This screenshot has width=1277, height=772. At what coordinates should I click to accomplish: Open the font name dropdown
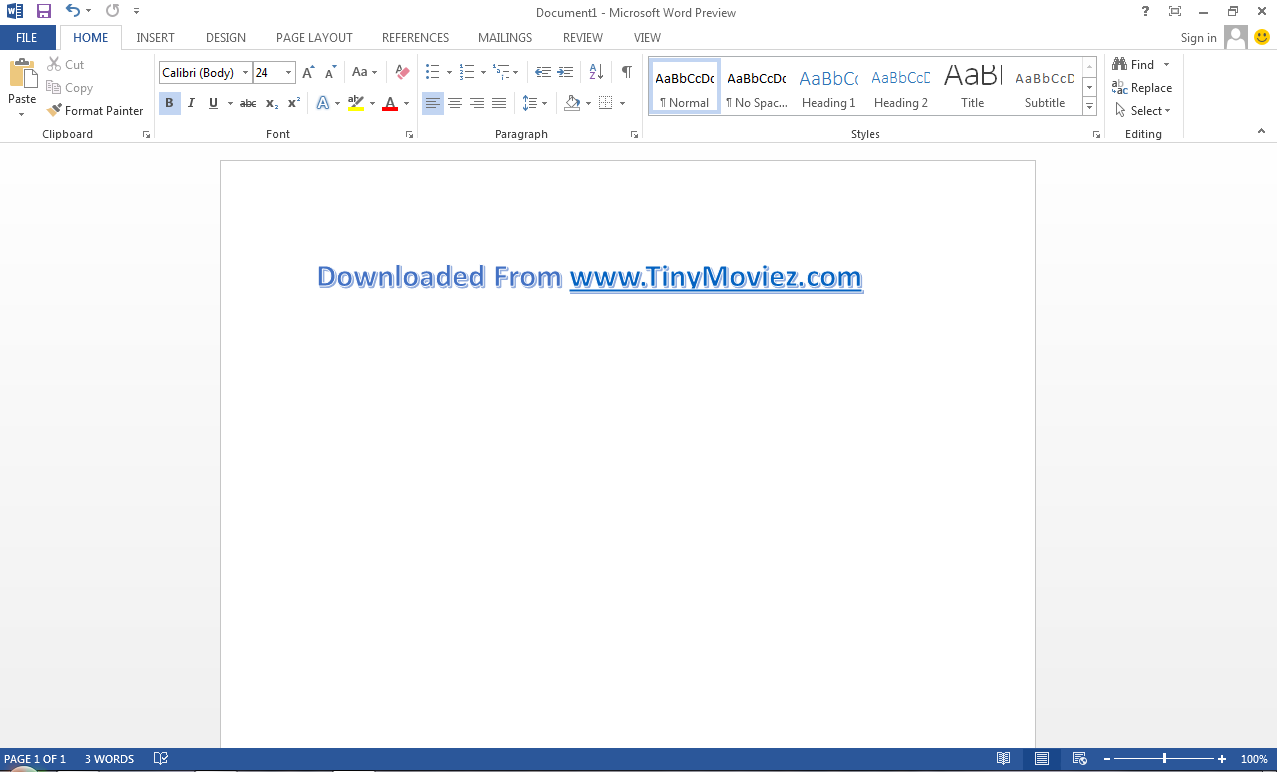point(245,73)
